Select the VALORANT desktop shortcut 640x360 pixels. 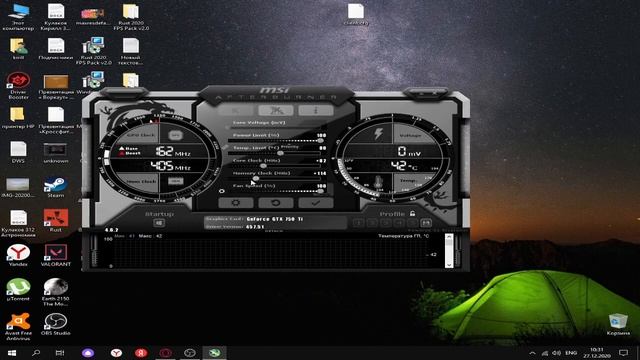(56, 255)
